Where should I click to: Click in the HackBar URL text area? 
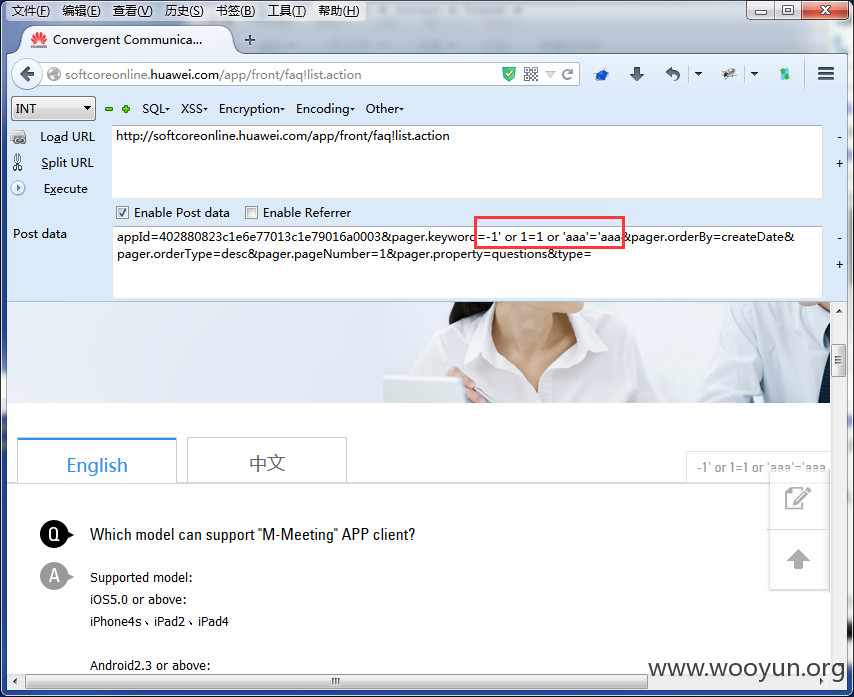click(467, 162)
